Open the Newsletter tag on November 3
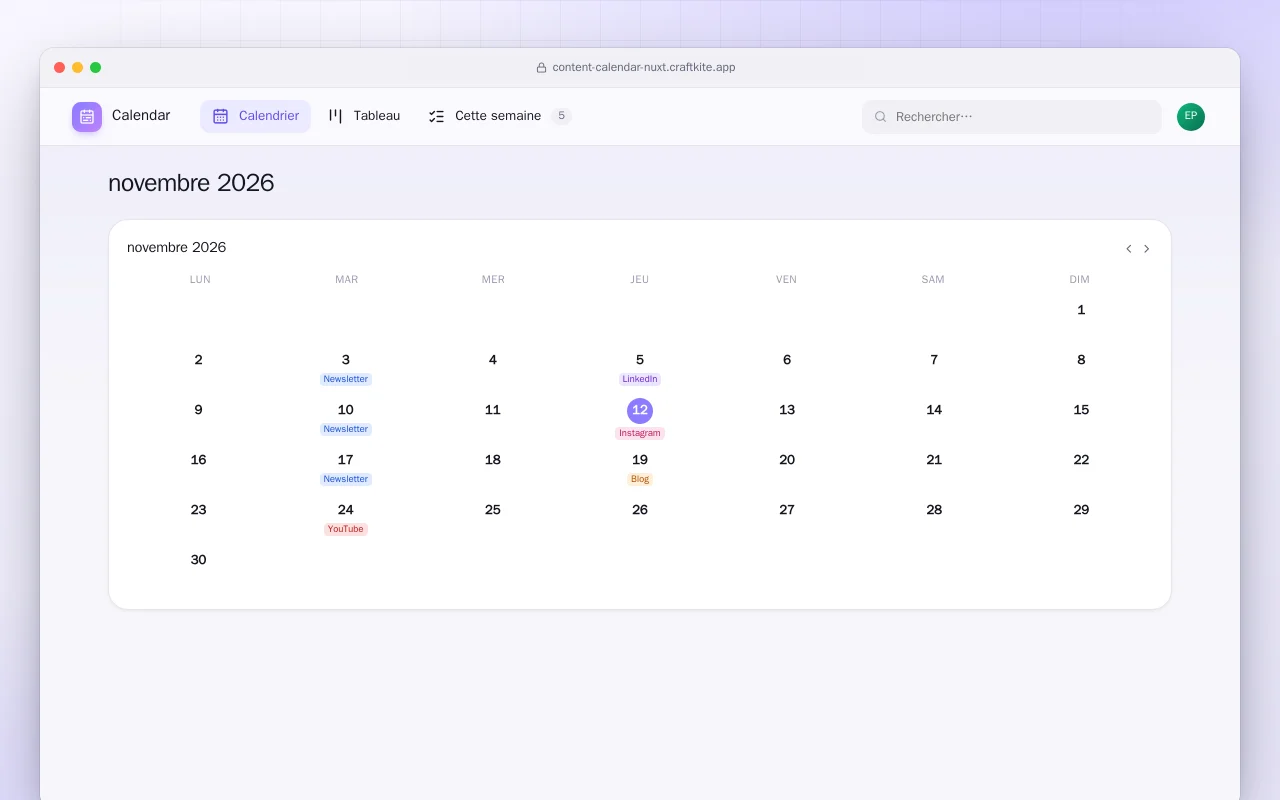Screen dimensions: 1280x800 [346, 379]
